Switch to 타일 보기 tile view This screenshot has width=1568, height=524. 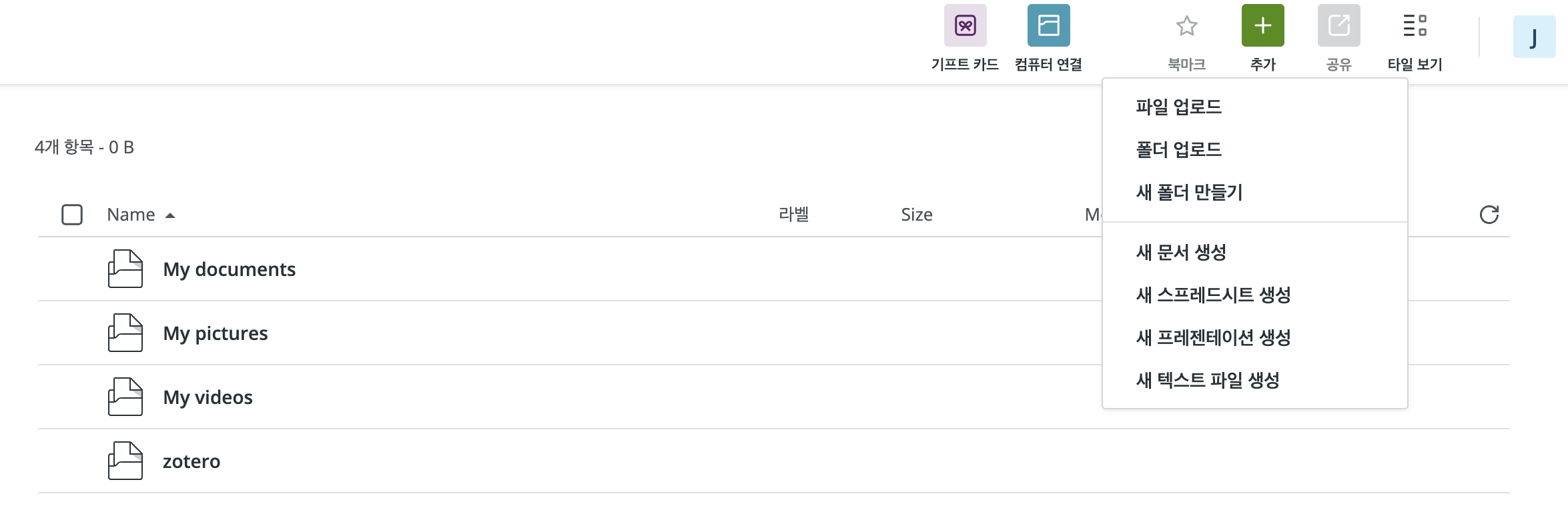click(1415, 25)
